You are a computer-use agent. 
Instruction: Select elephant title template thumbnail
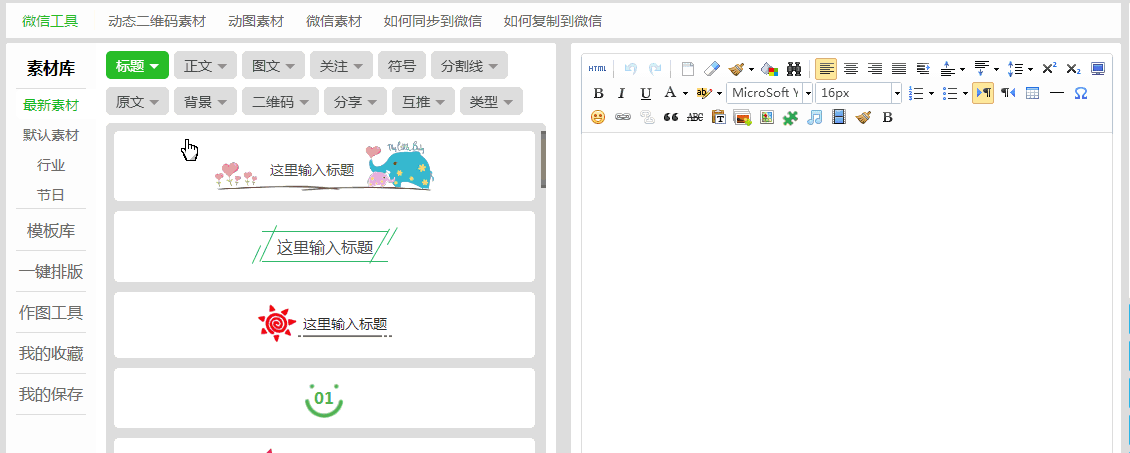pyautogui.click(x=324, y=166)
